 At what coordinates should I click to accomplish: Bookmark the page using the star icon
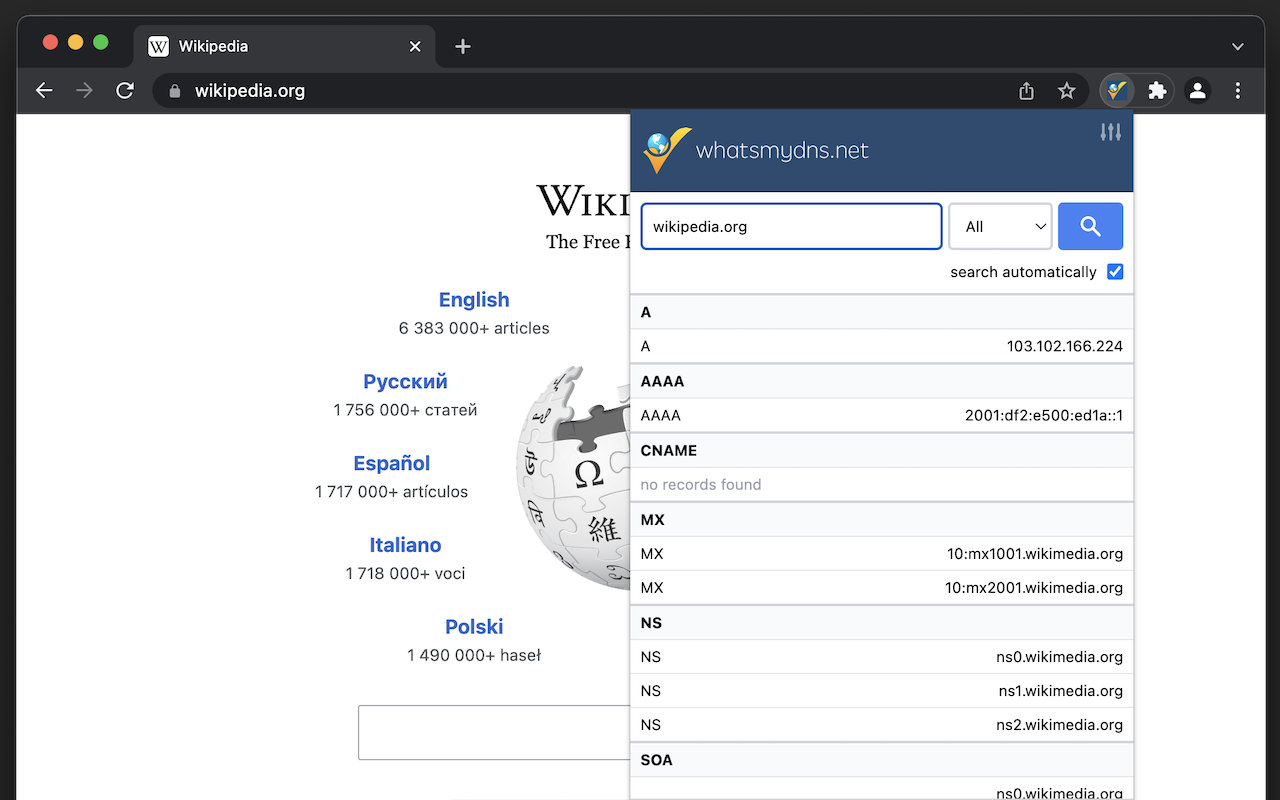(1066, 90)
